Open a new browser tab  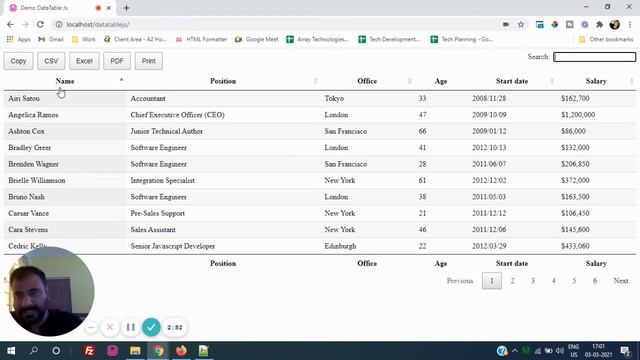point(127,8)
